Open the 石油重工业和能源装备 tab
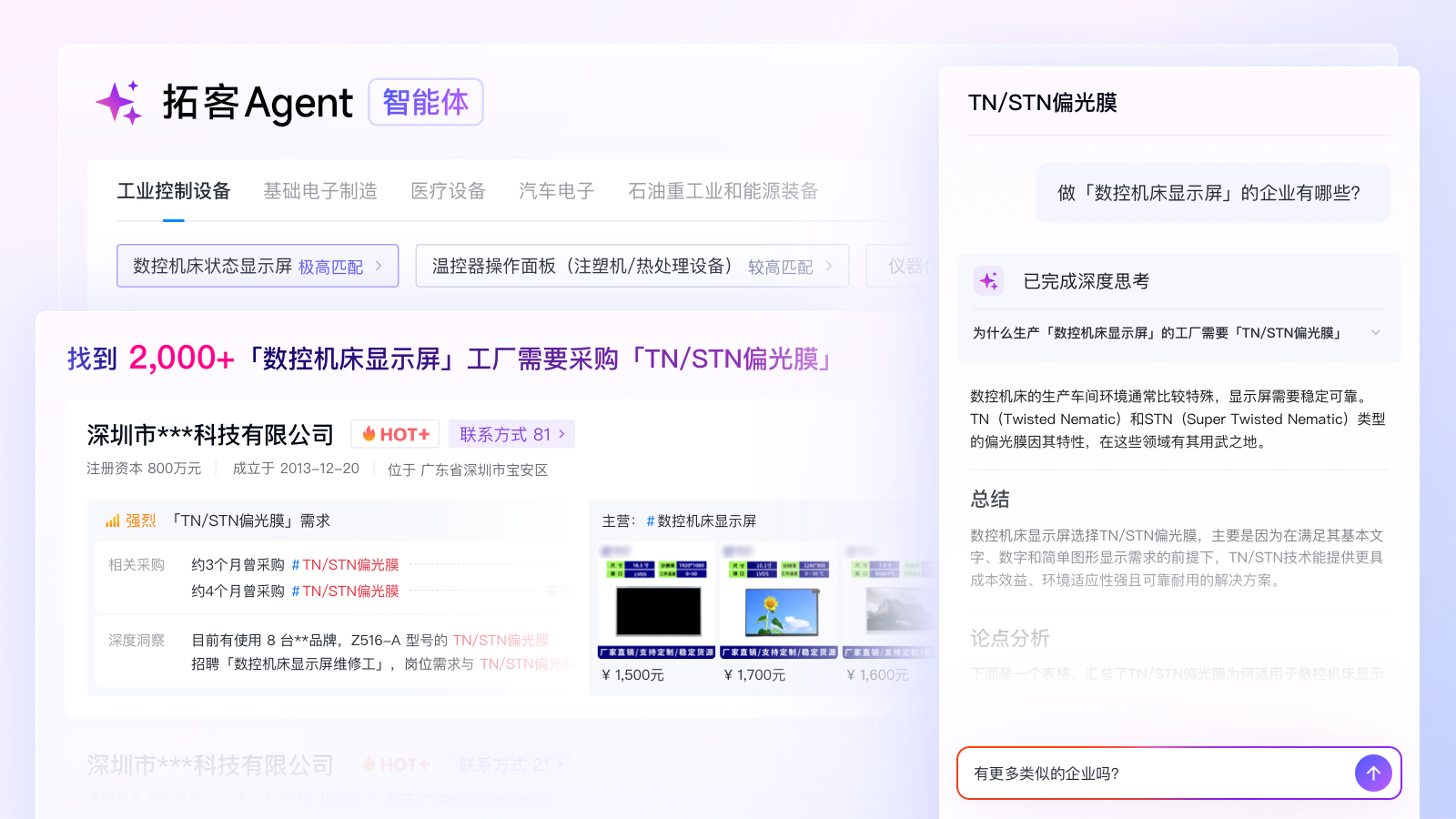The height and width of the screenshot is (819, 1456). point(723,191)
